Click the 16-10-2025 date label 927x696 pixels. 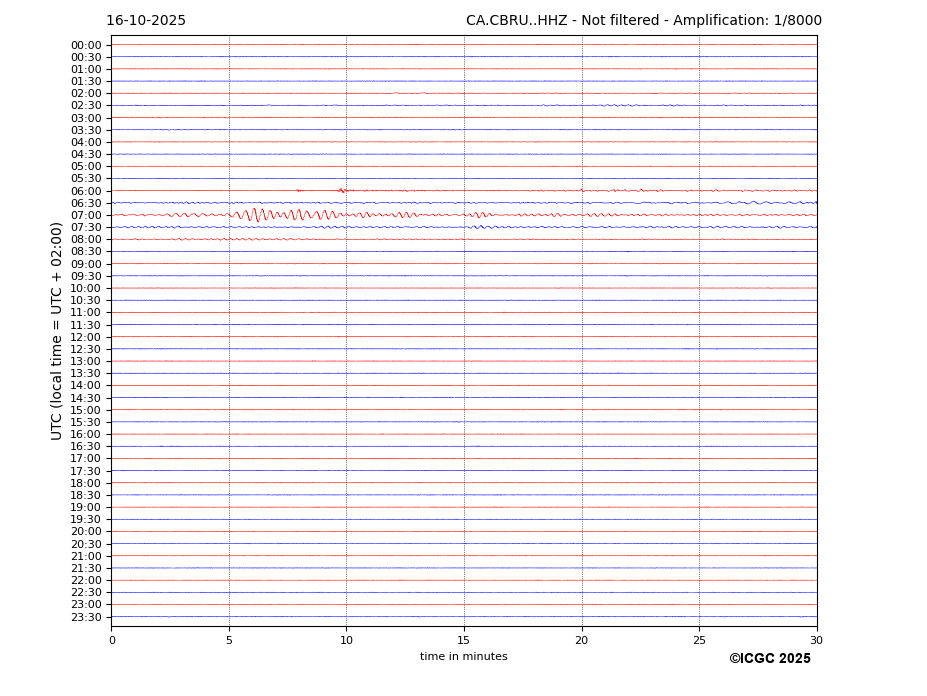(x=146, y=21)
